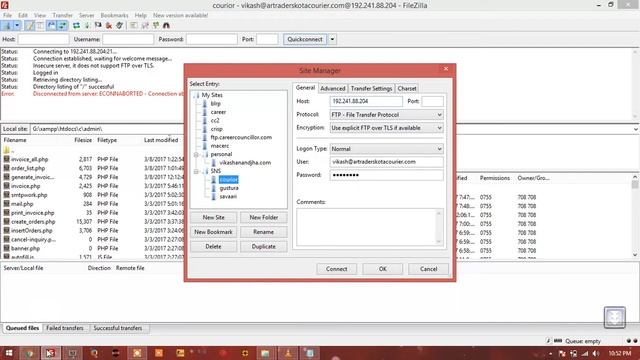
Task: Toggle the synchronized browsing icon
Action: pyautogui.click(x=156, y=26)
